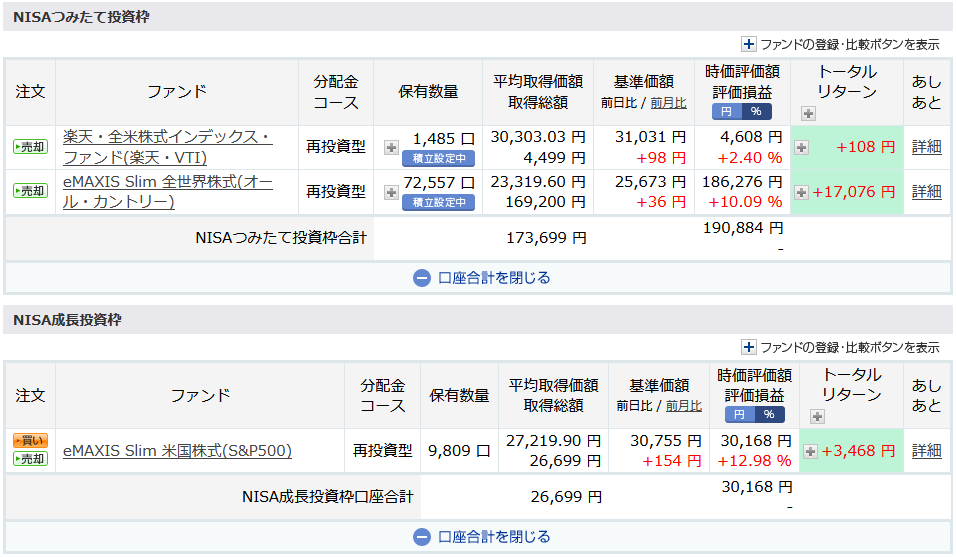Click 売却 sell icon for eMAXIS Slim 米国株式(S&P500)

coord(30,459)
